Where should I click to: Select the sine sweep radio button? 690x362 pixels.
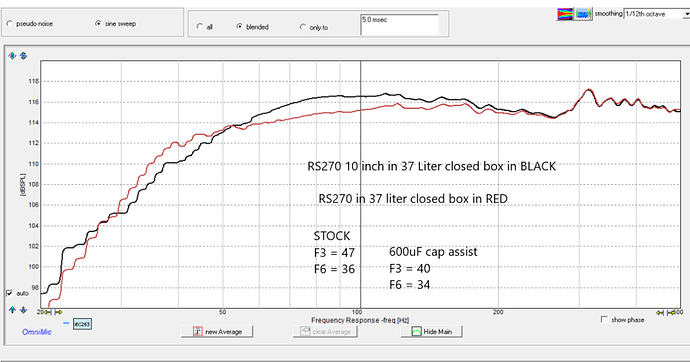coord(98,23)
